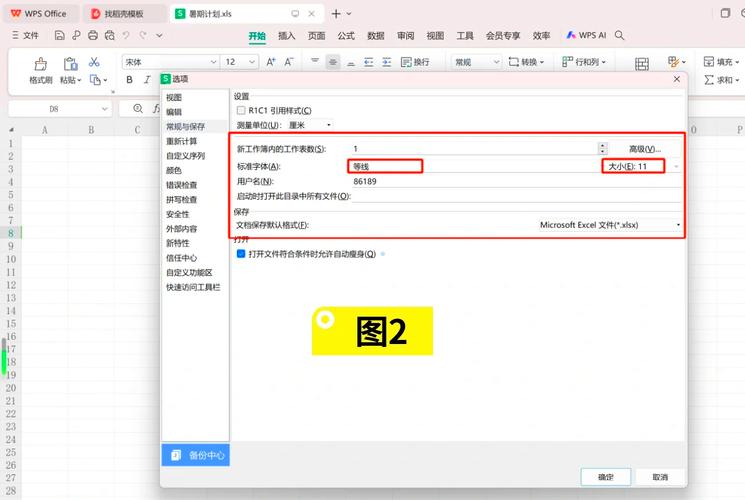
Task: Select 重新计算 in options sidebar
Action: 181,141
